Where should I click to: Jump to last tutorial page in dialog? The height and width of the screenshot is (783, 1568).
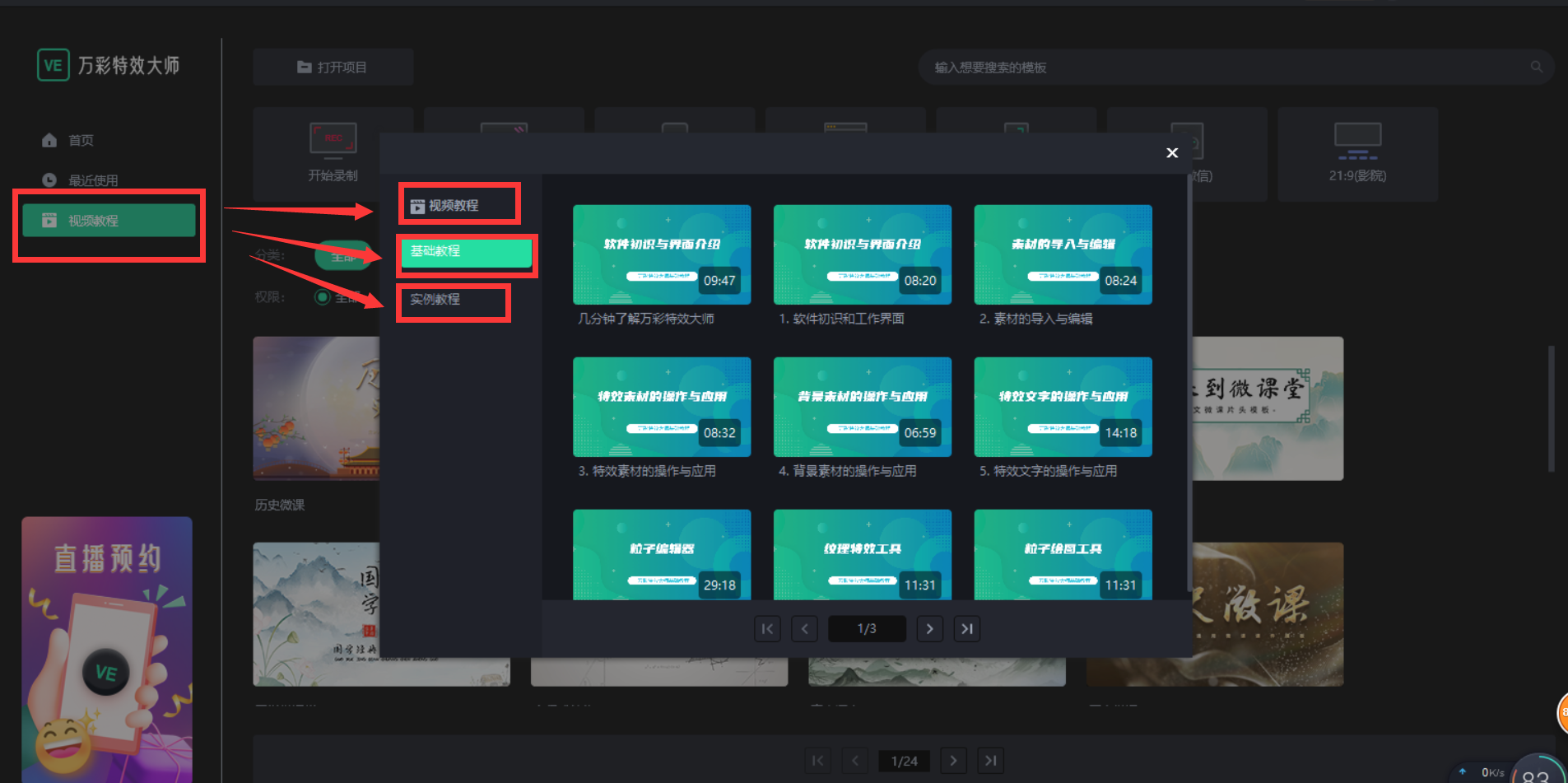tap(967, 629)
